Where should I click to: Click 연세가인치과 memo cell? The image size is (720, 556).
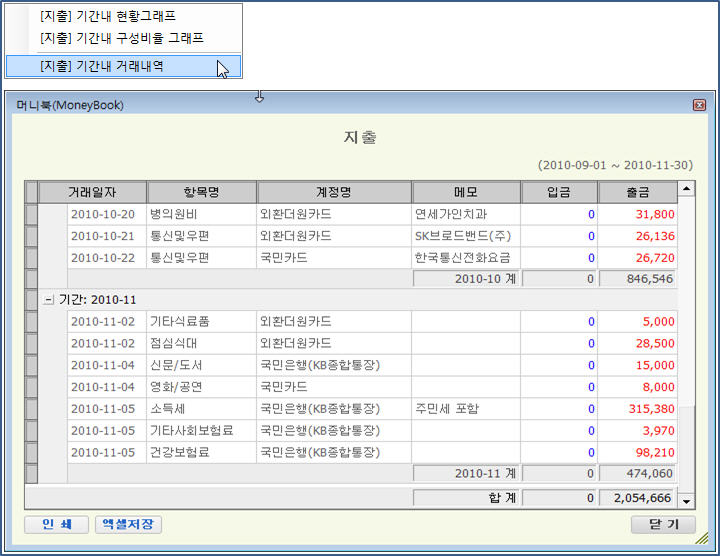point(466,214)
